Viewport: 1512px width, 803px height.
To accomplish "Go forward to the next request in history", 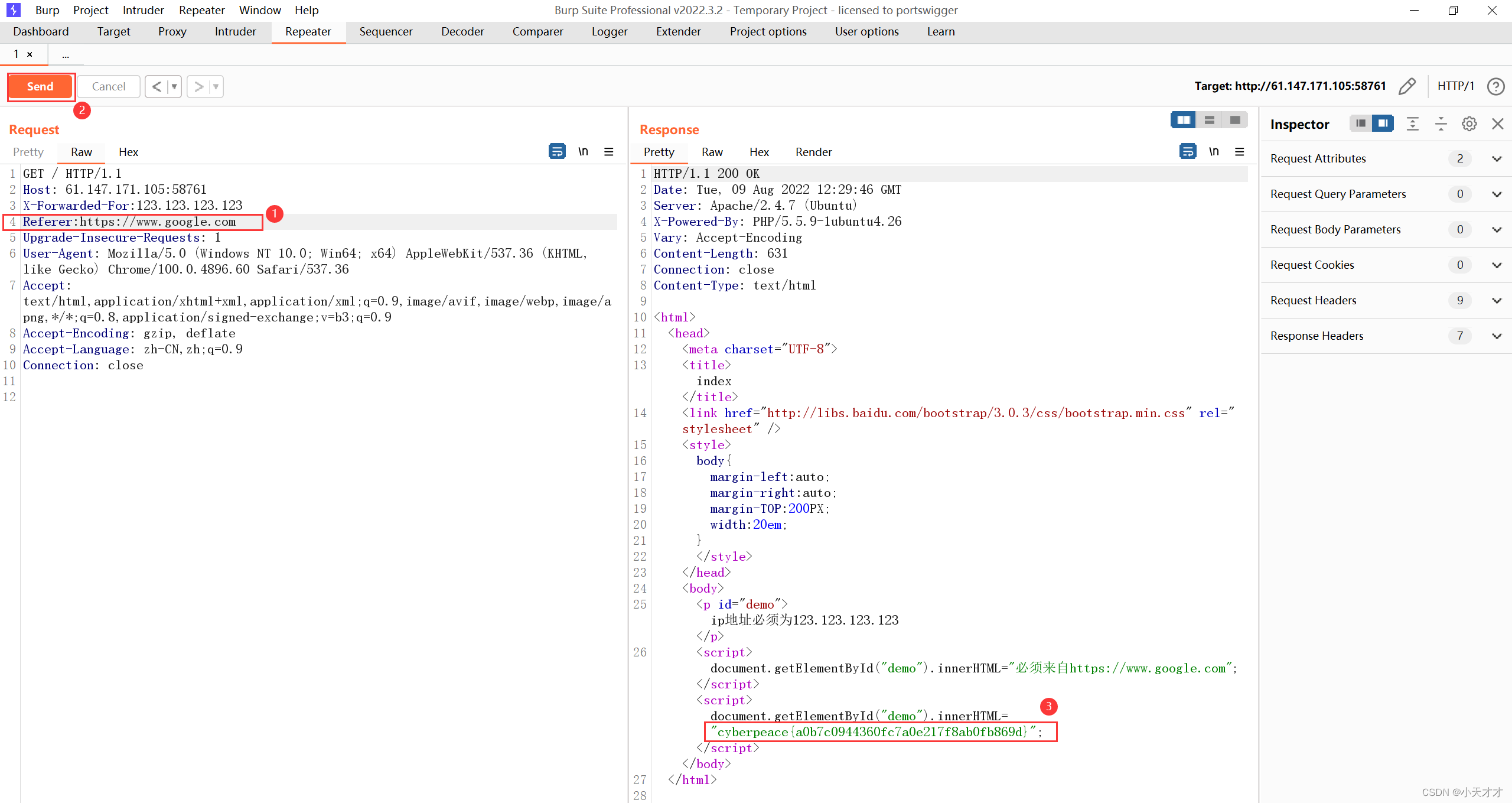I will pyautogui.click(x=199, y=86).
